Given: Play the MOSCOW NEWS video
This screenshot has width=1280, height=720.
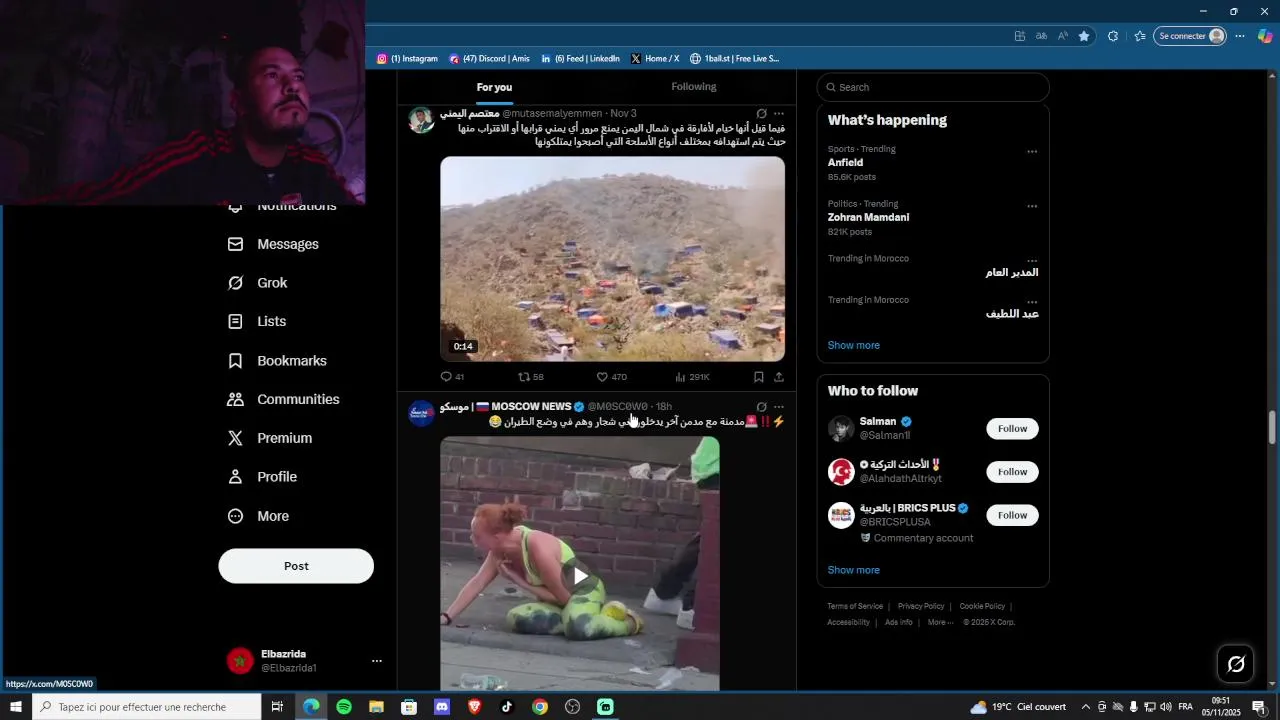Looking at the screenshot, I should coord(580,576).
